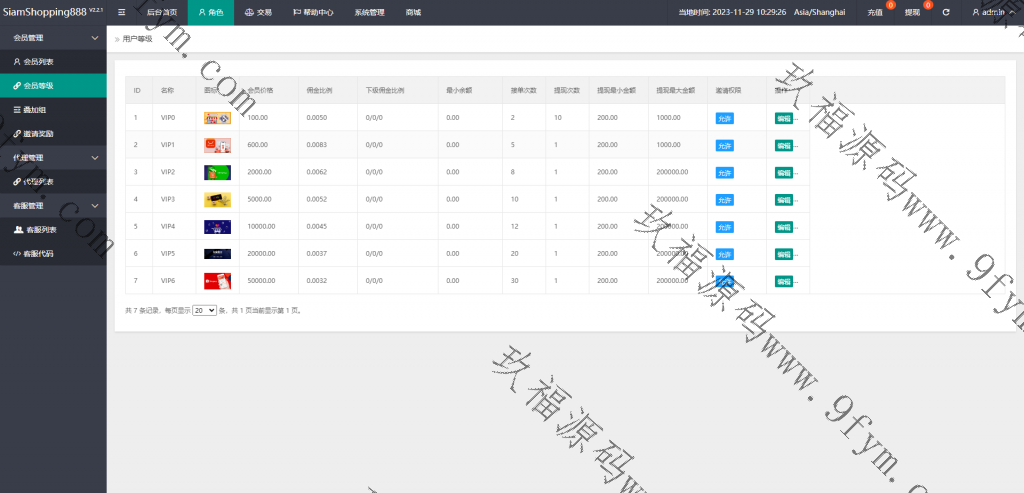Toggle 允许 invite permission for VIP3
Screen dimensions: 1024x493
click(724, 199)
